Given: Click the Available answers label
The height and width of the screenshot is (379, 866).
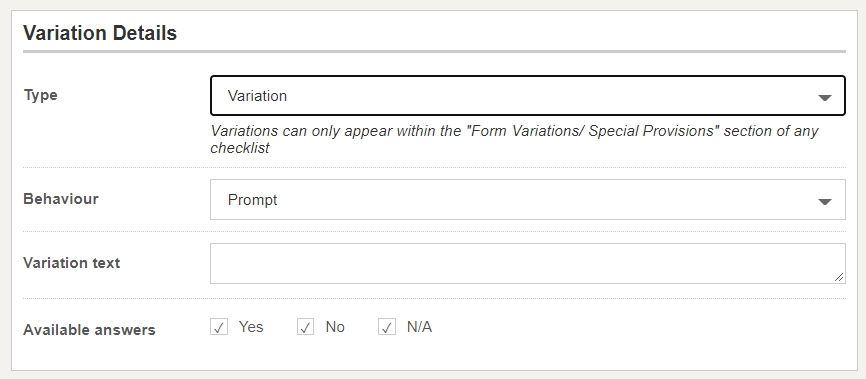Looking at the screenshot, I should pos(89,330).
